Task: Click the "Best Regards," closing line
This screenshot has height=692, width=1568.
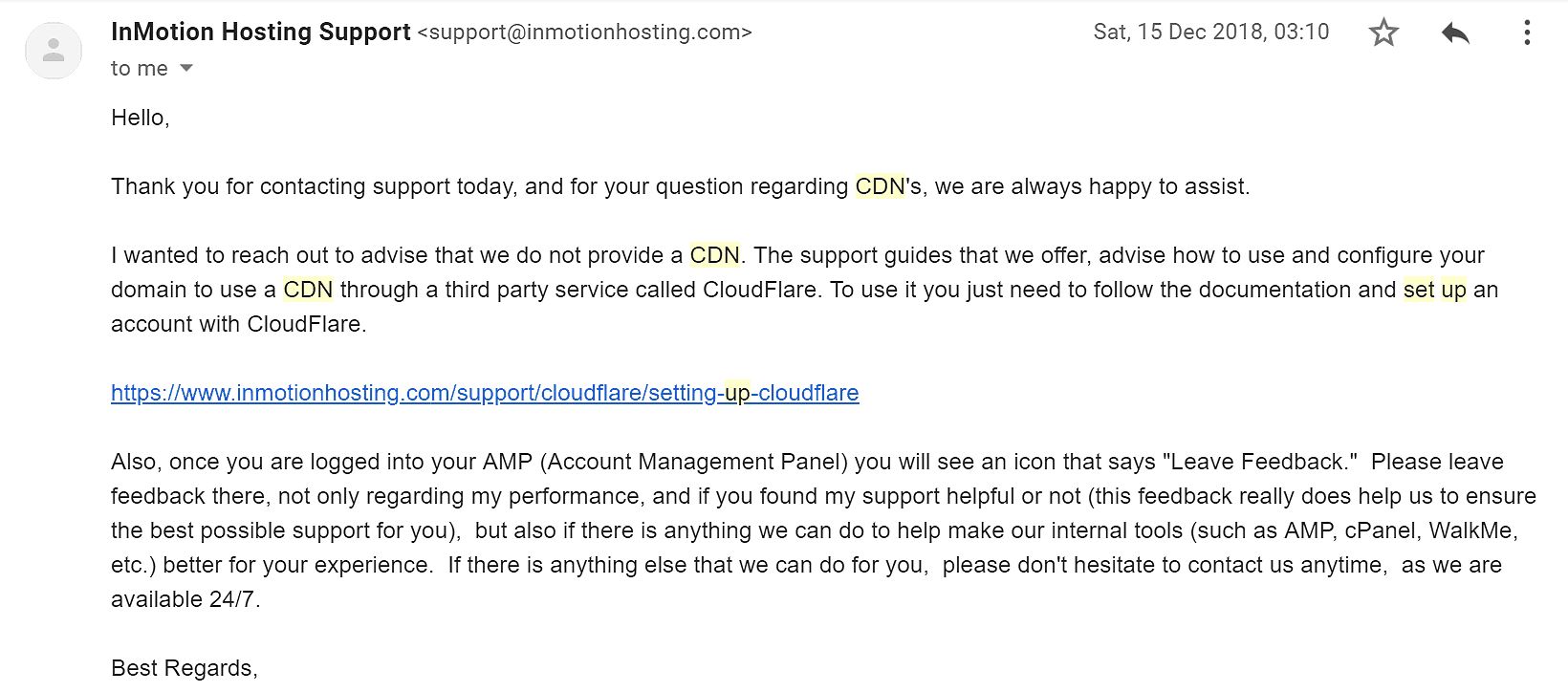Action: pyautogui.click(x=185, y=668)
